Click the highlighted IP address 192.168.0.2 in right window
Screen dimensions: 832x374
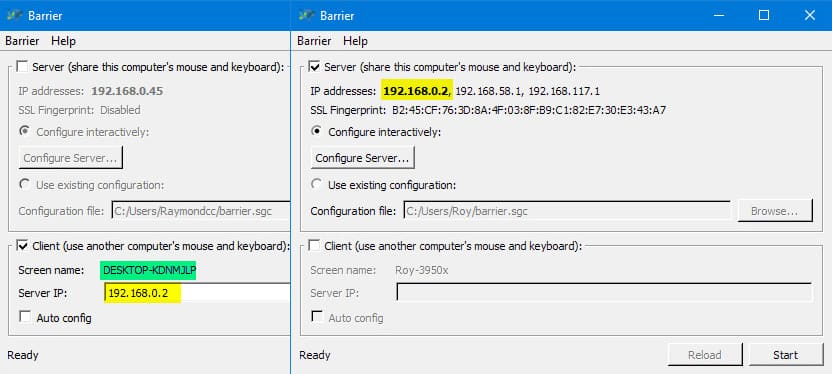point(417,91)
